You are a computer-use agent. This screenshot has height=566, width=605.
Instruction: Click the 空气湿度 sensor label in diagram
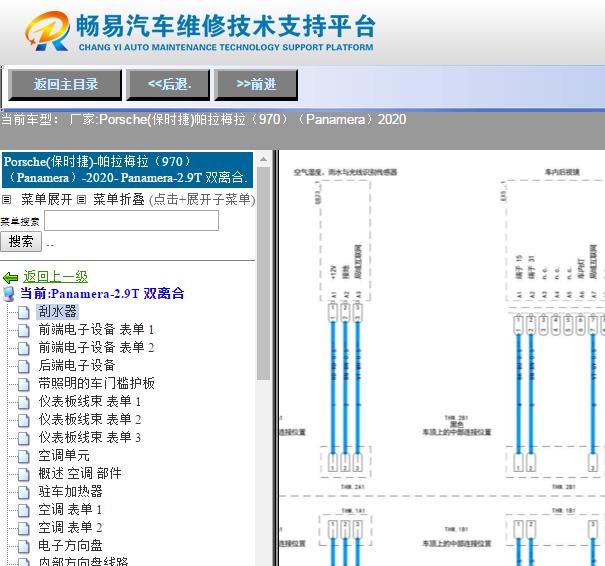pos(345,172)
